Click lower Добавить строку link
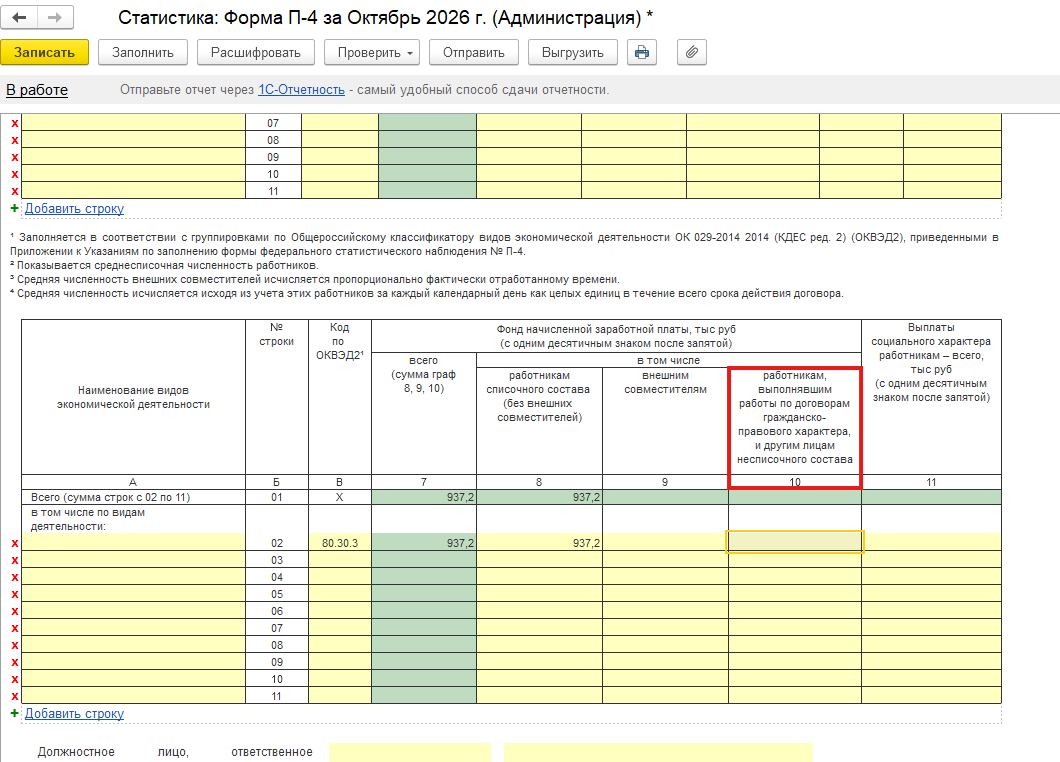 (x=74, y=713)
